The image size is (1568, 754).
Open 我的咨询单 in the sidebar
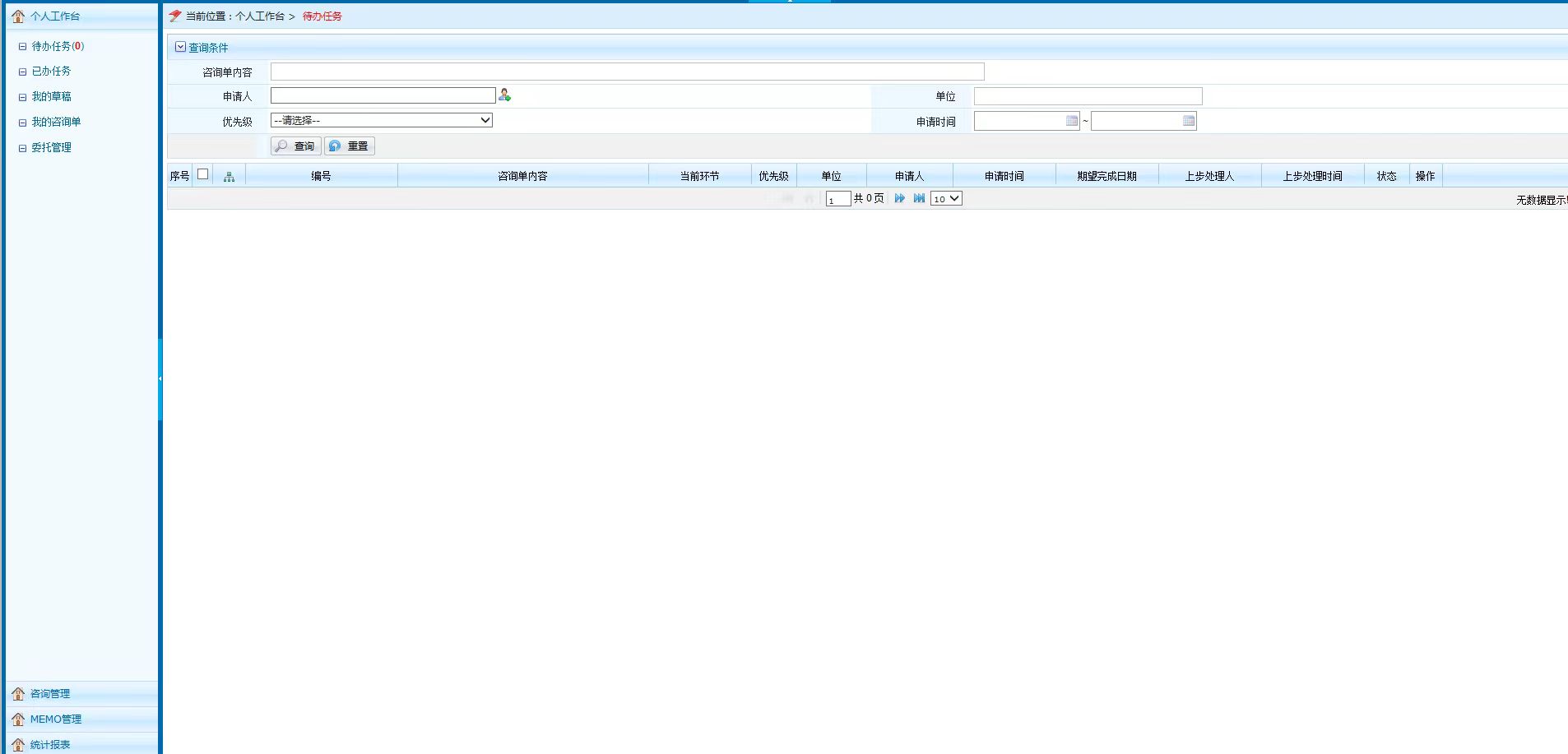point(56,123)
